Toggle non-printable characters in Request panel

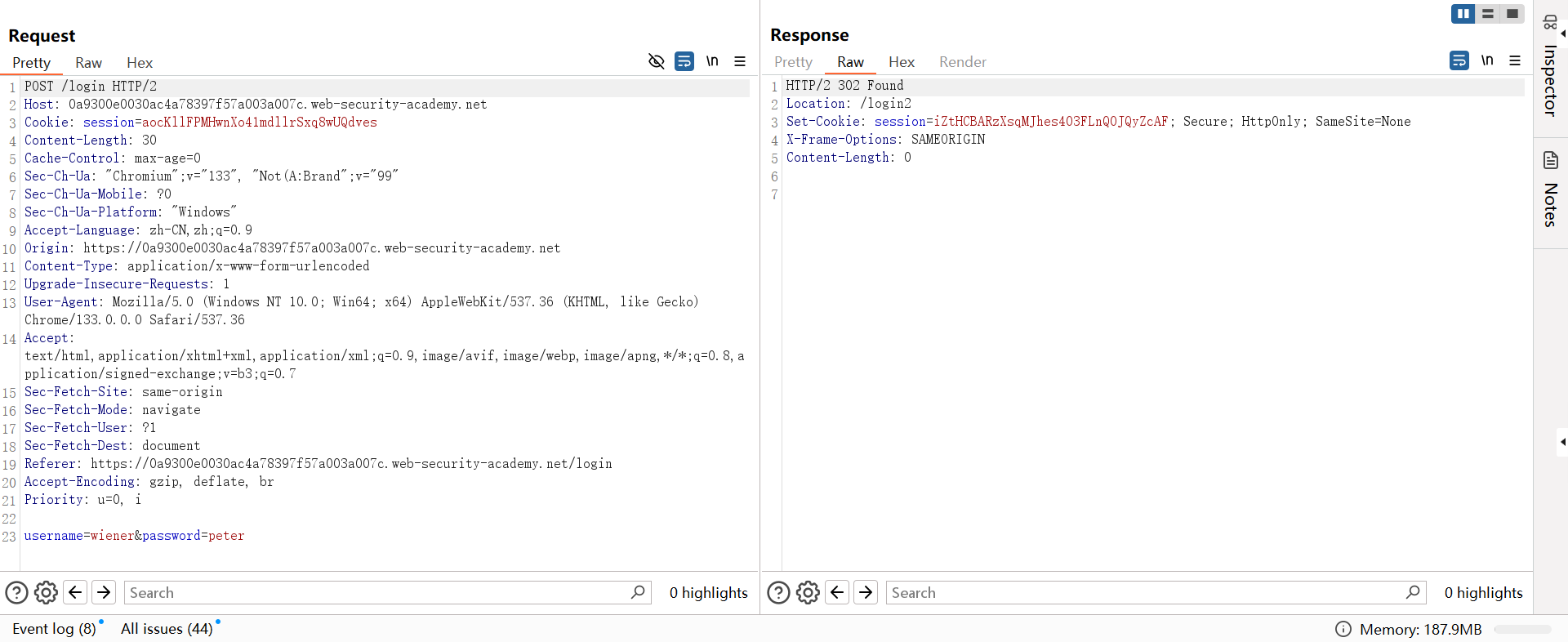point(712,61)
